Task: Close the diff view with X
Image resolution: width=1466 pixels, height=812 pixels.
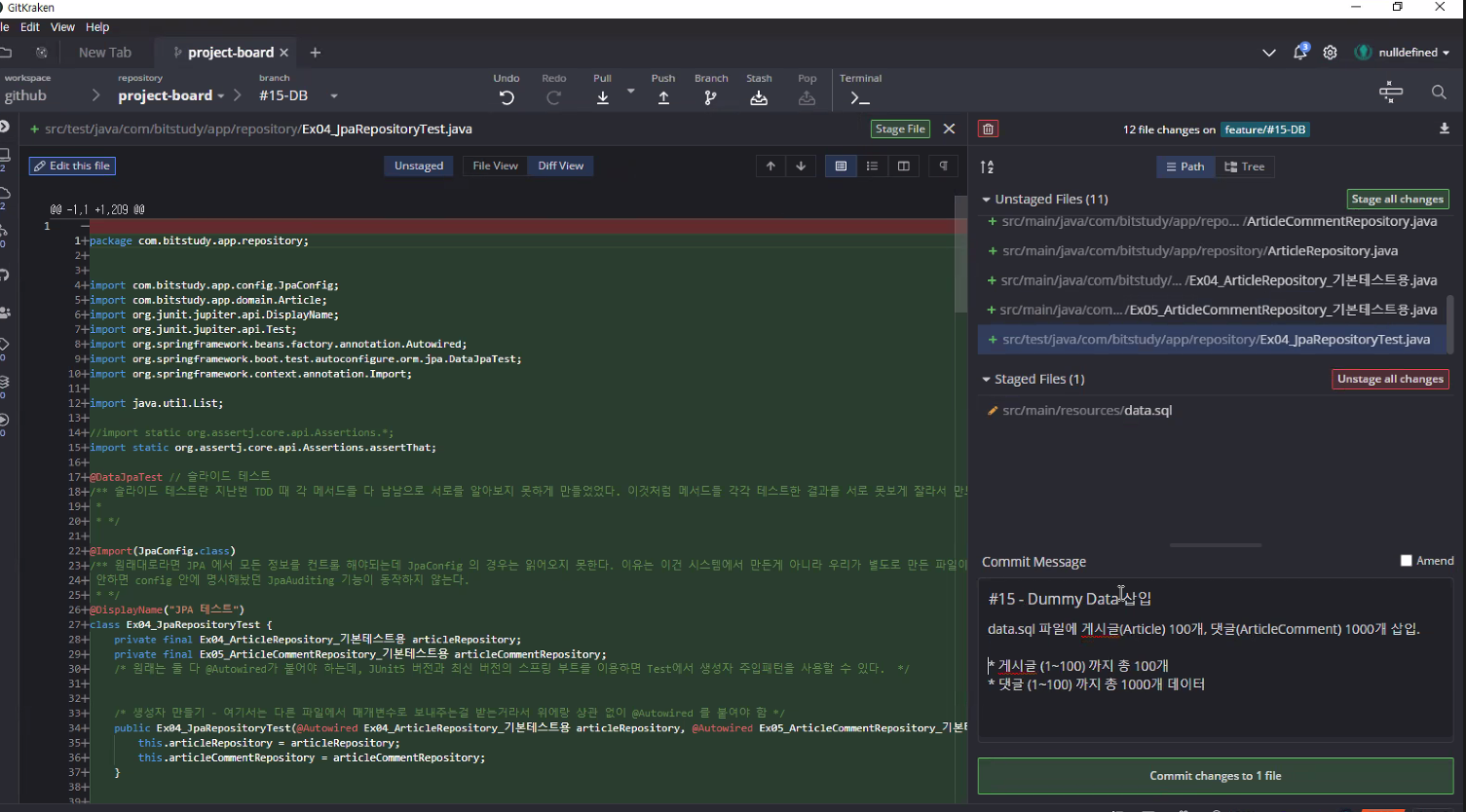Action: 949,129
